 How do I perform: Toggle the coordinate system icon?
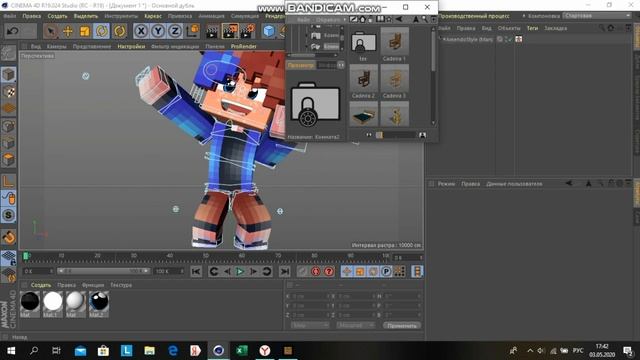pos(192,31)
